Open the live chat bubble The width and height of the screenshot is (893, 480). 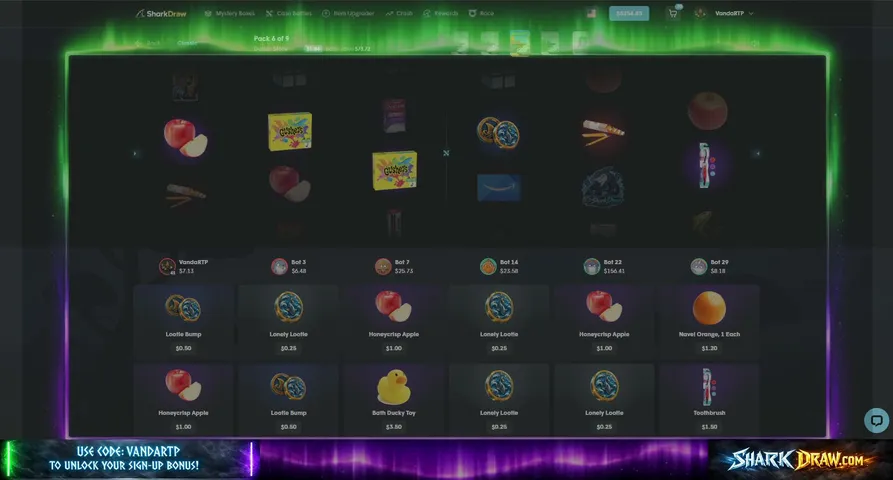[x=876, y=421]
